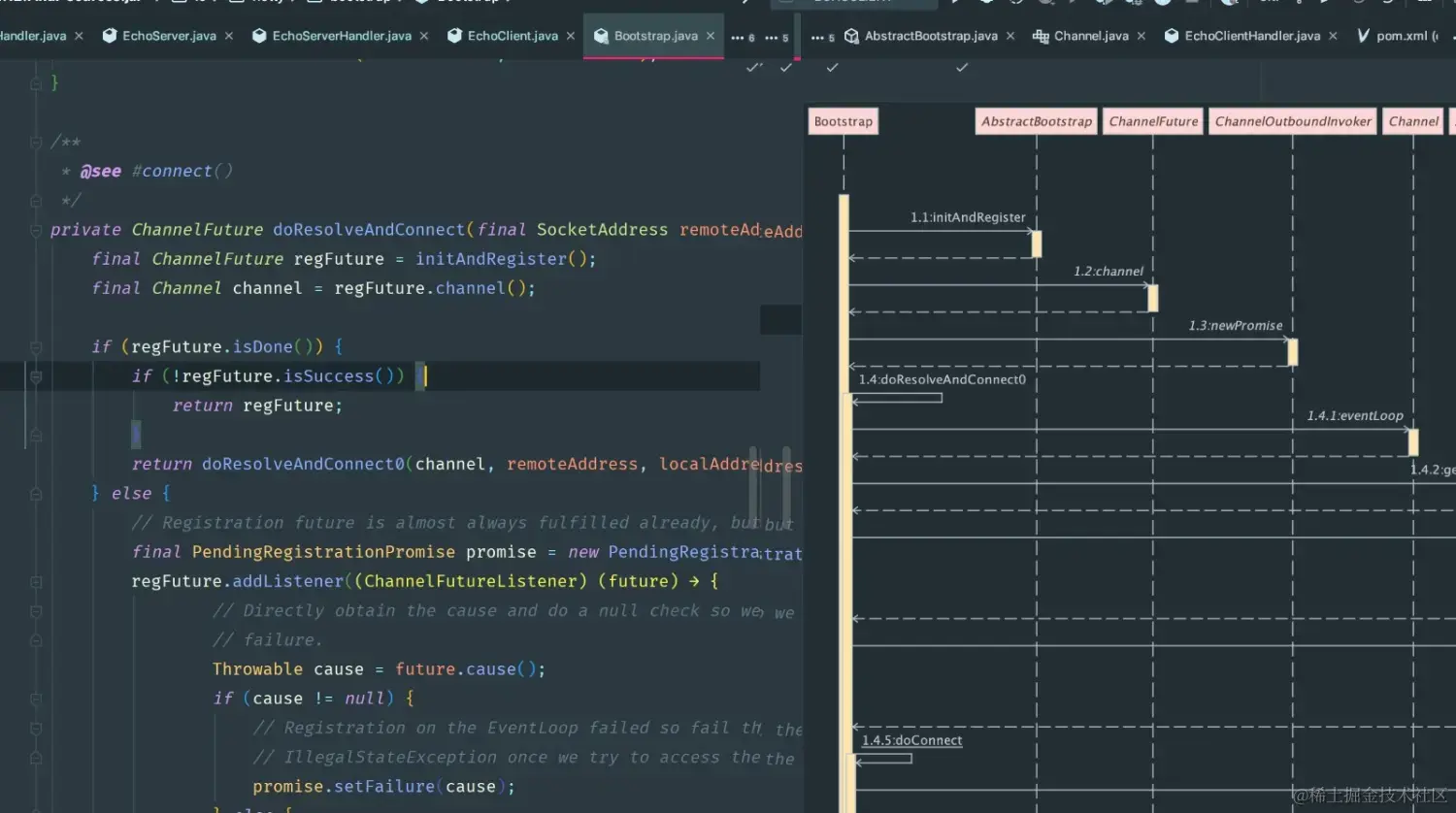Show hidden tabs list right of Bootstrap.java
The width and height of the screenshot is (1456, 813).
[x=777, y=38]
